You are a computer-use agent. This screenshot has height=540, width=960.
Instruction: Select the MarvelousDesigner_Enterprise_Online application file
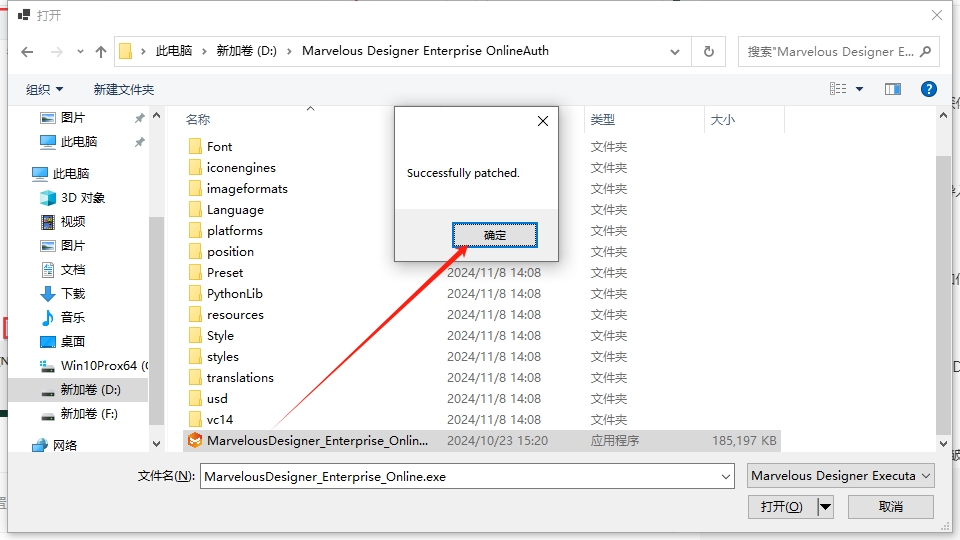(x=316, y=440)
